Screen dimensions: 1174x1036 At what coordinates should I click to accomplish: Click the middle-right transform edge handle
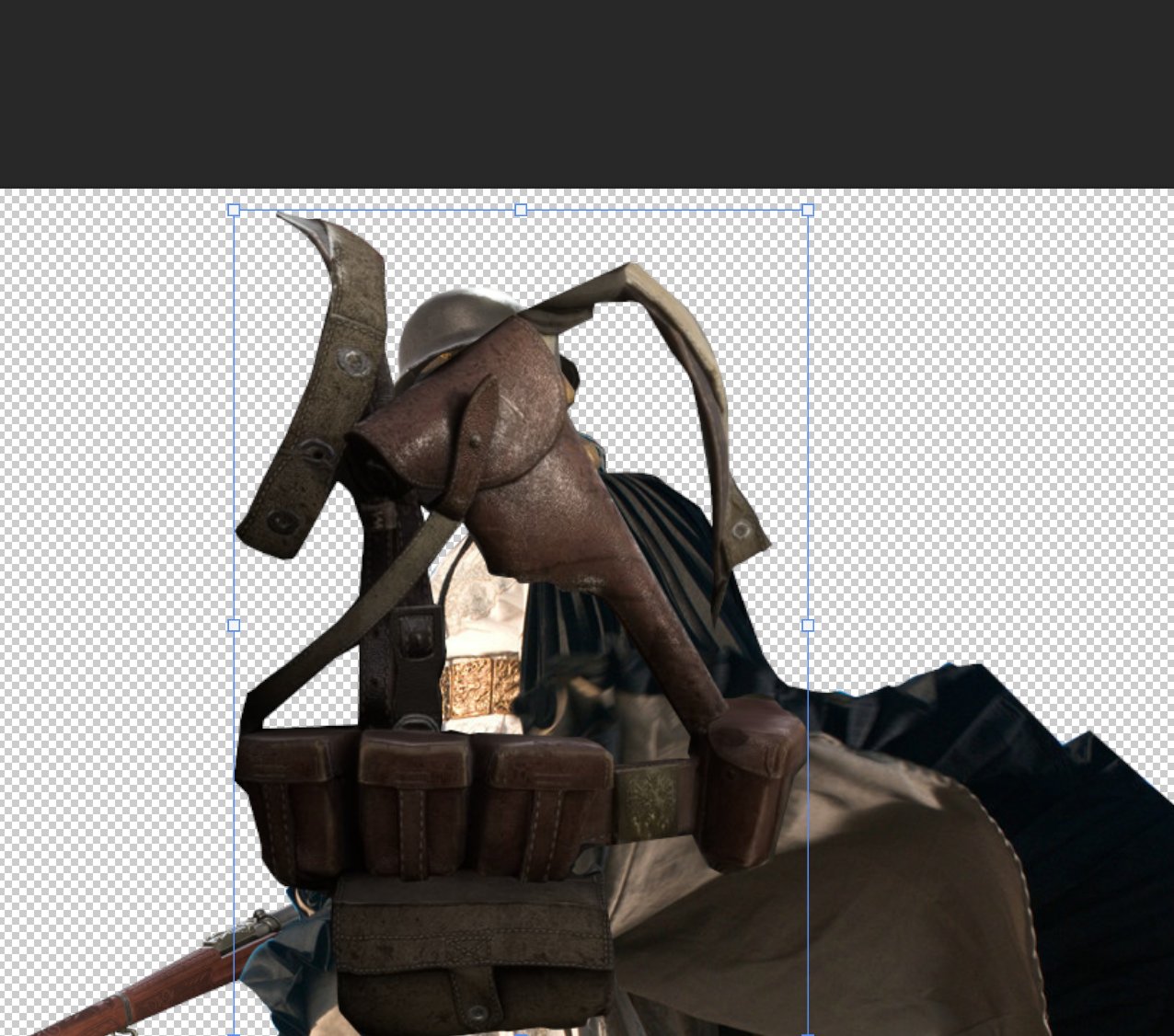click(808, 626)
